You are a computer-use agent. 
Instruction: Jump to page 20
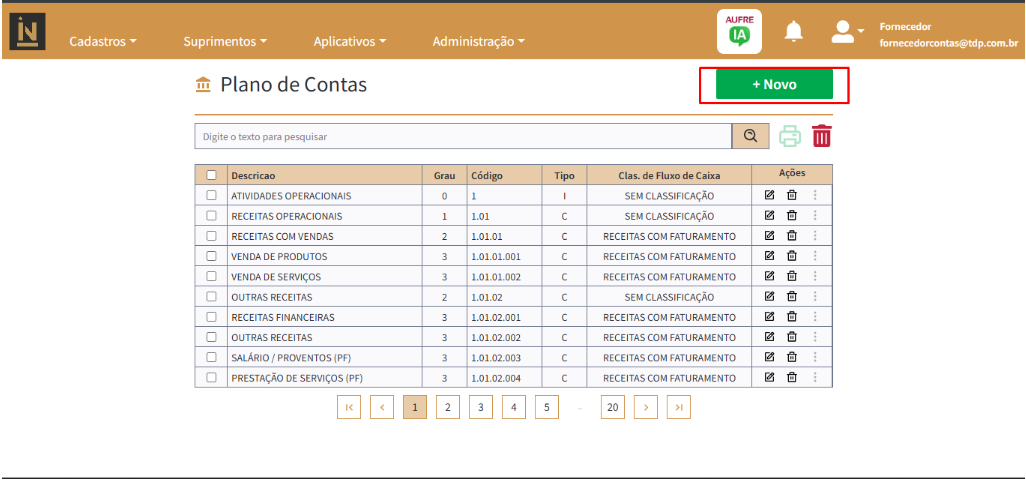click(612, 407)
